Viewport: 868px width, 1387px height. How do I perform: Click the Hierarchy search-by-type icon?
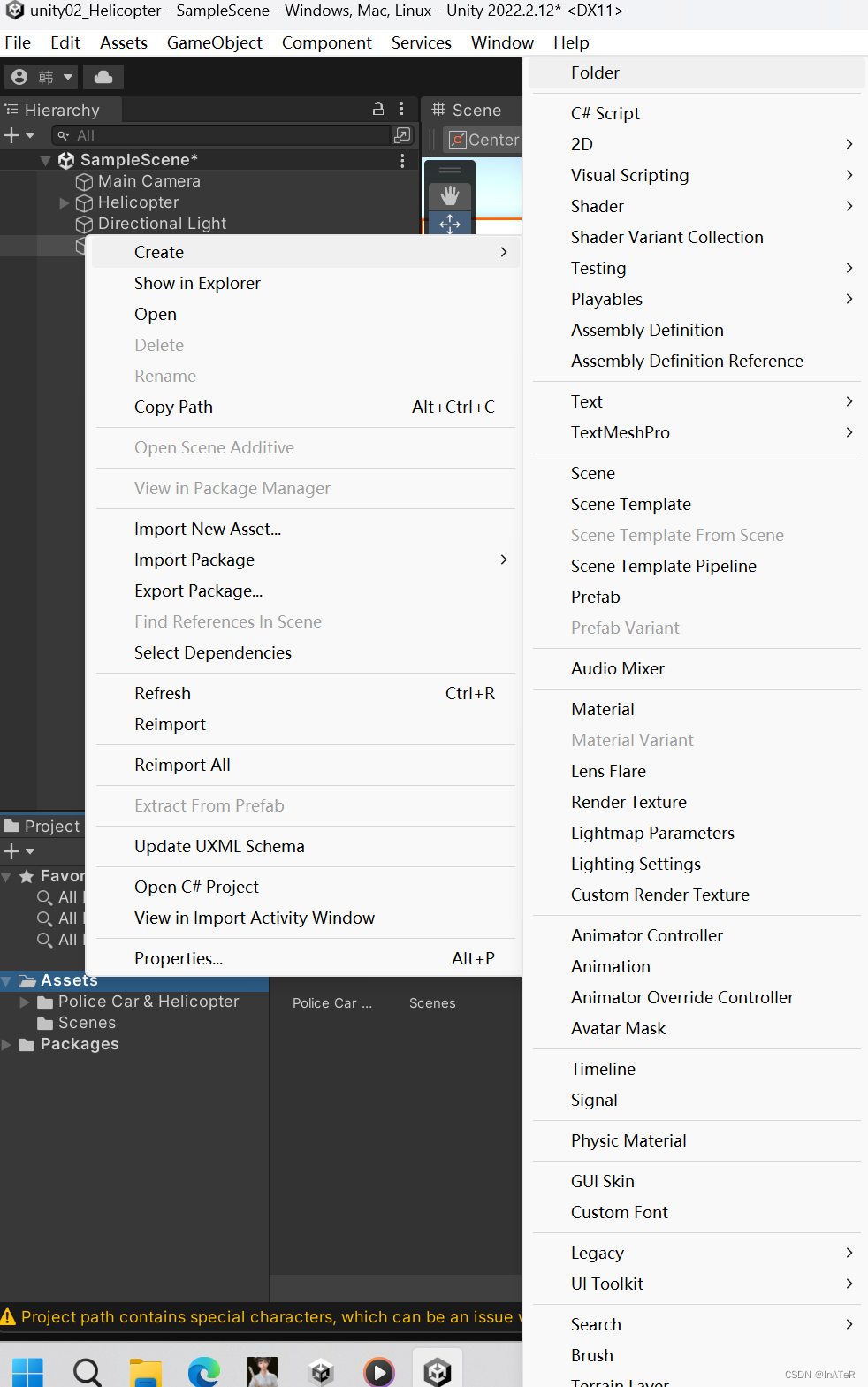(402, 135)
